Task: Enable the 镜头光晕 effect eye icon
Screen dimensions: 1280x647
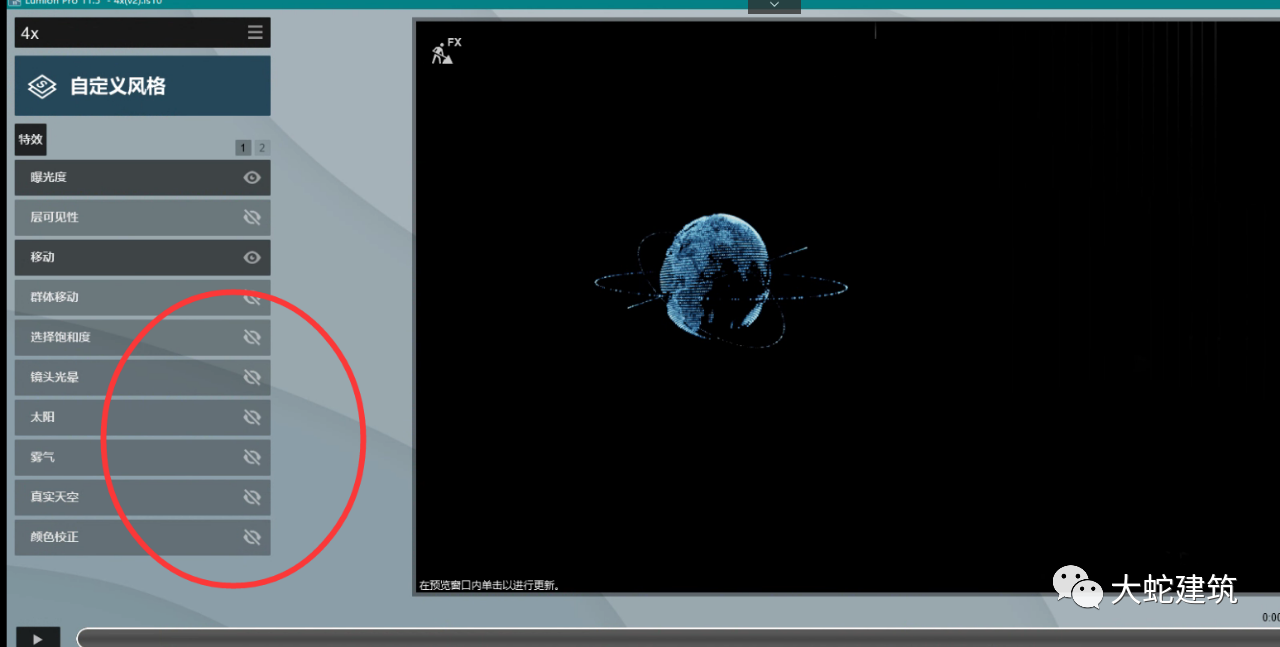Action: (252, 377)
